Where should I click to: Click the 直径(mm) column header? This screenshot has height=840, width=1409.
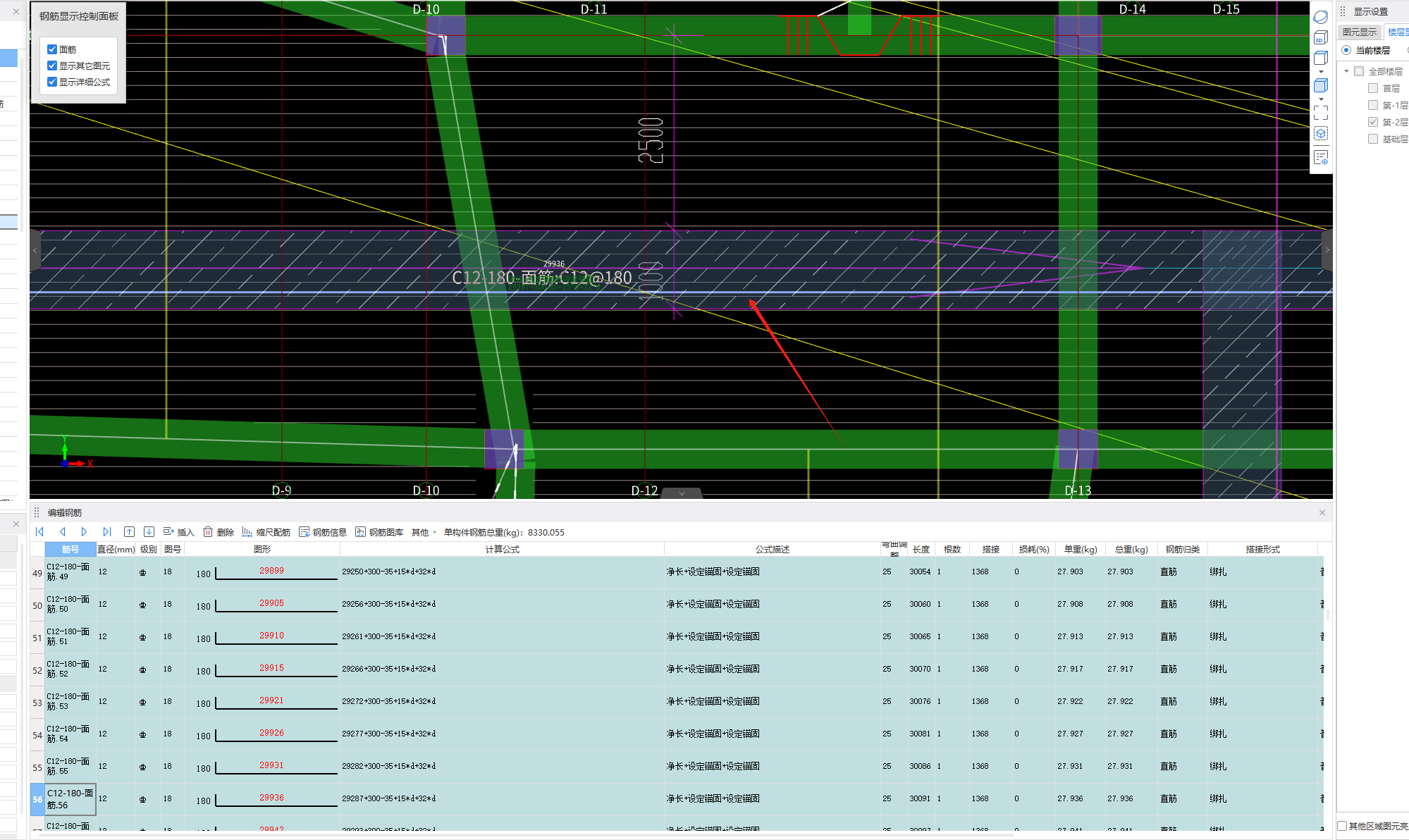coord(116,549)
